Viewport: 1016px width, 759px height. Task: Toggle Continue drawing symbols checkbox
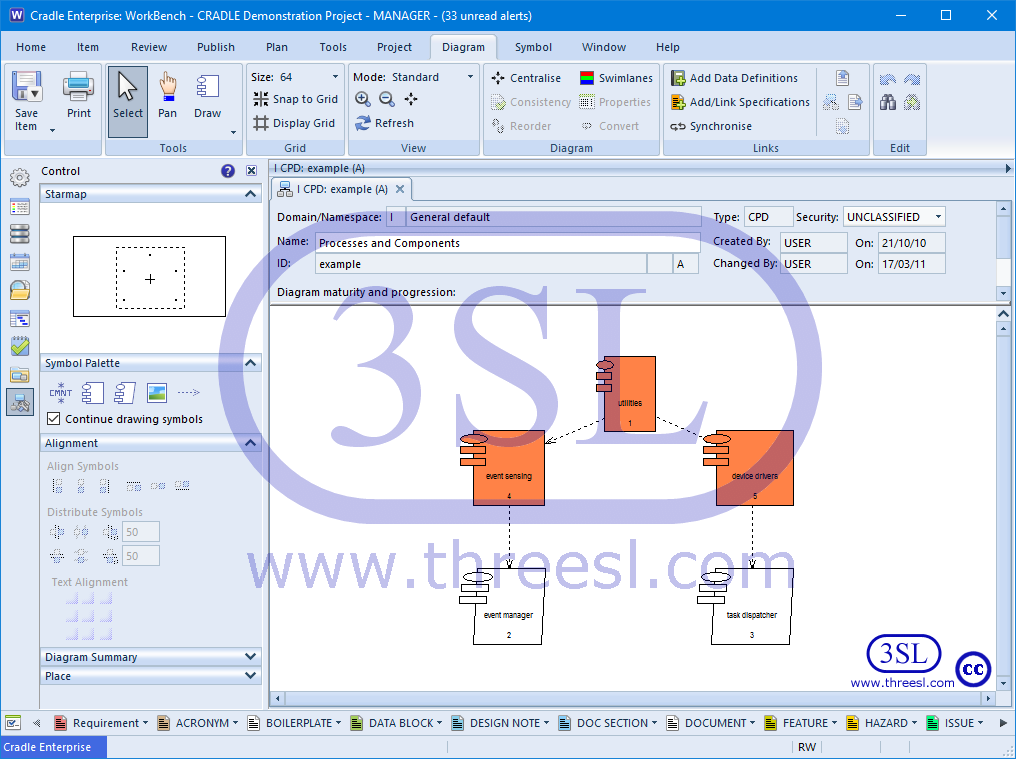tap(54, 419)
